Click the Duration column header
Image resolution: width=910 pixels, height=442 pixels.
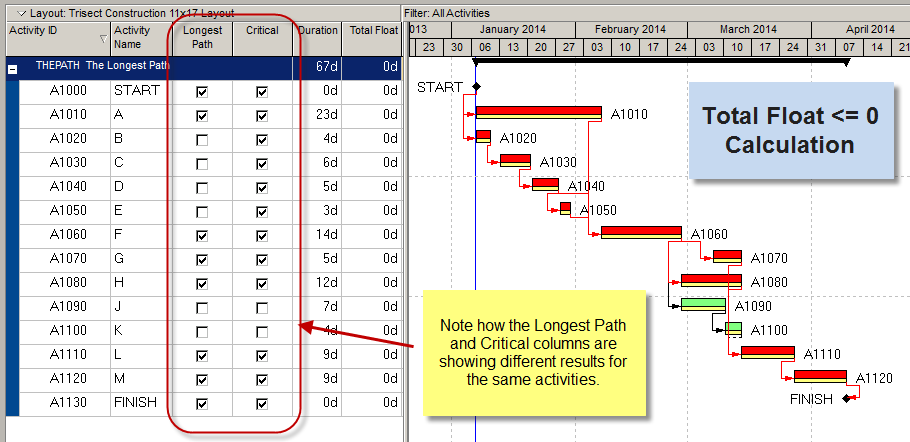coord(318,31)
